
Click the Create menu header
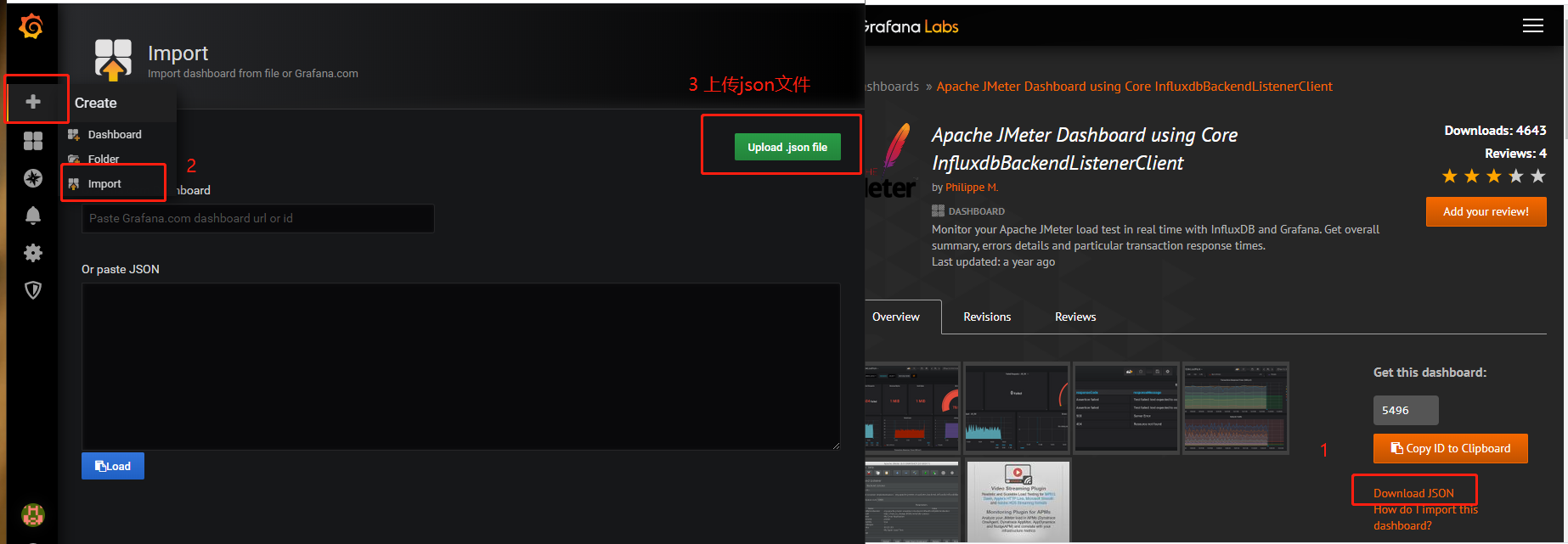(96, 103)
